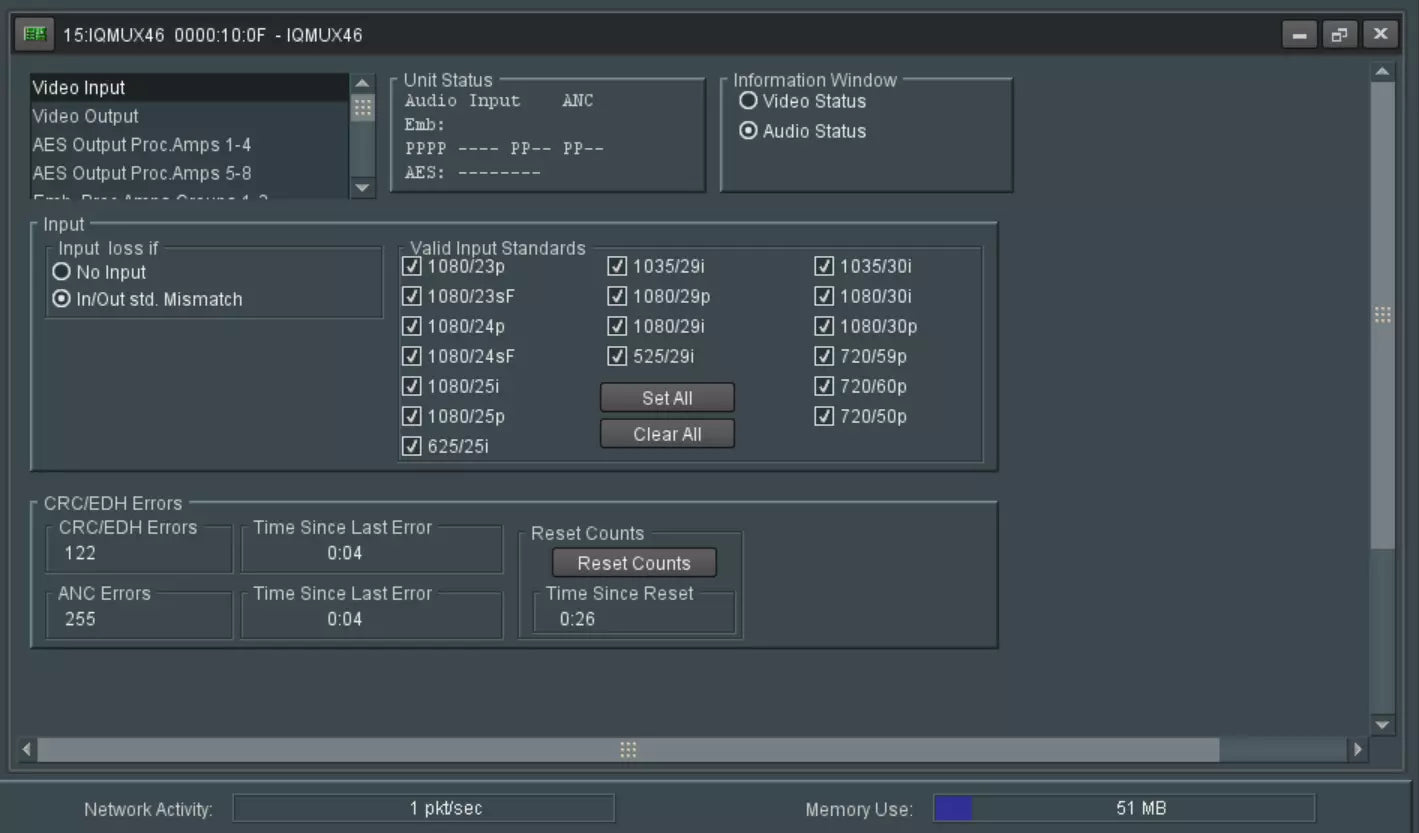Click the vertical scrollbar down arrow
Screen dimensions: 1419x833
(1382, 725)
